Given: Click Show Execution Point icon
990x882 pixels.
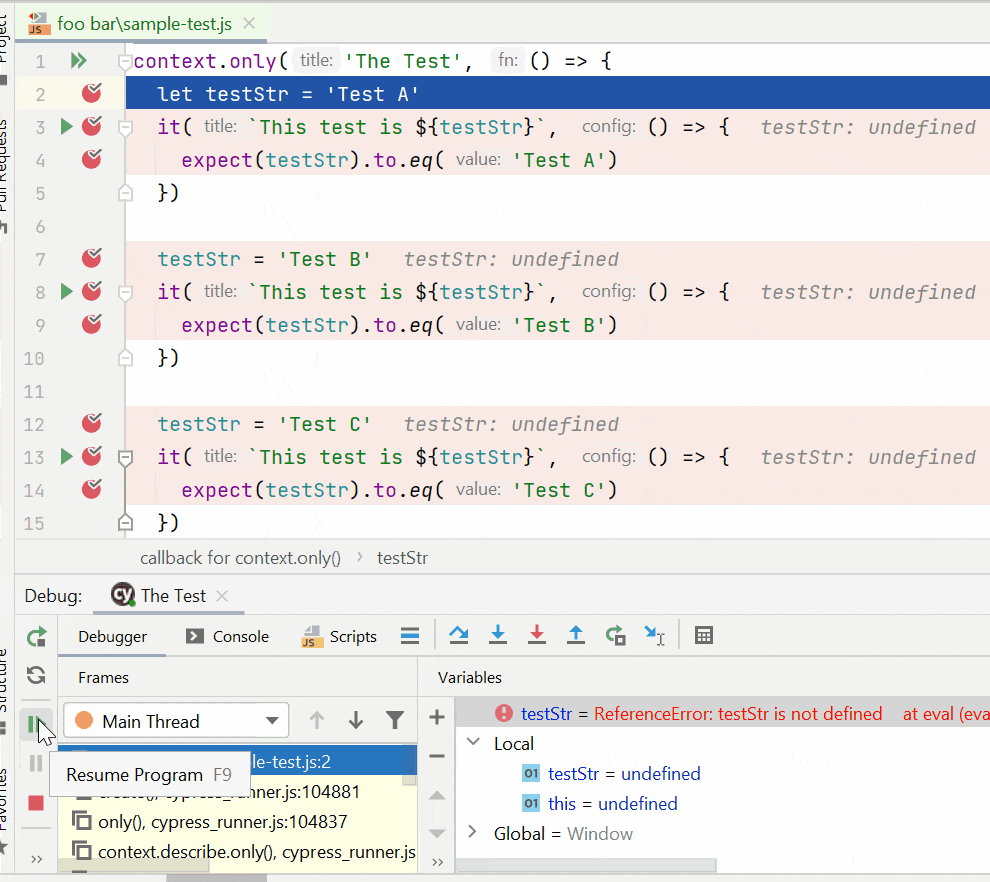Looking at the screenshot, I should pos(410,635).
